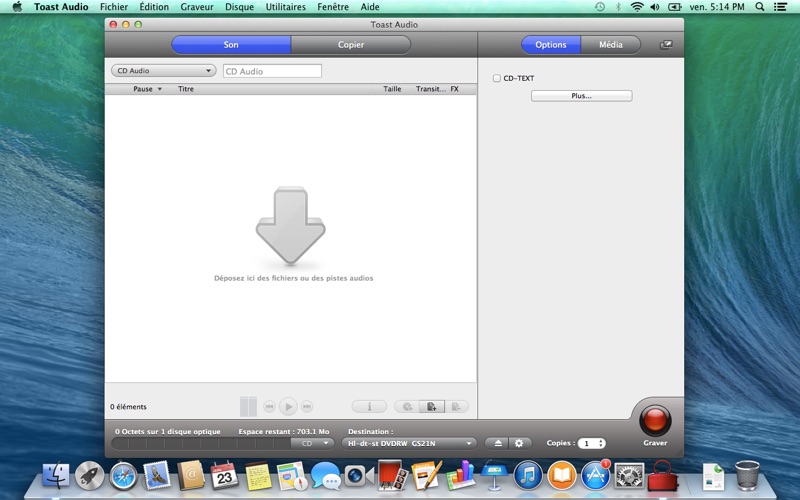Click the add file to list icon
The width and height of the screenshot is (800, 500).
432,407
